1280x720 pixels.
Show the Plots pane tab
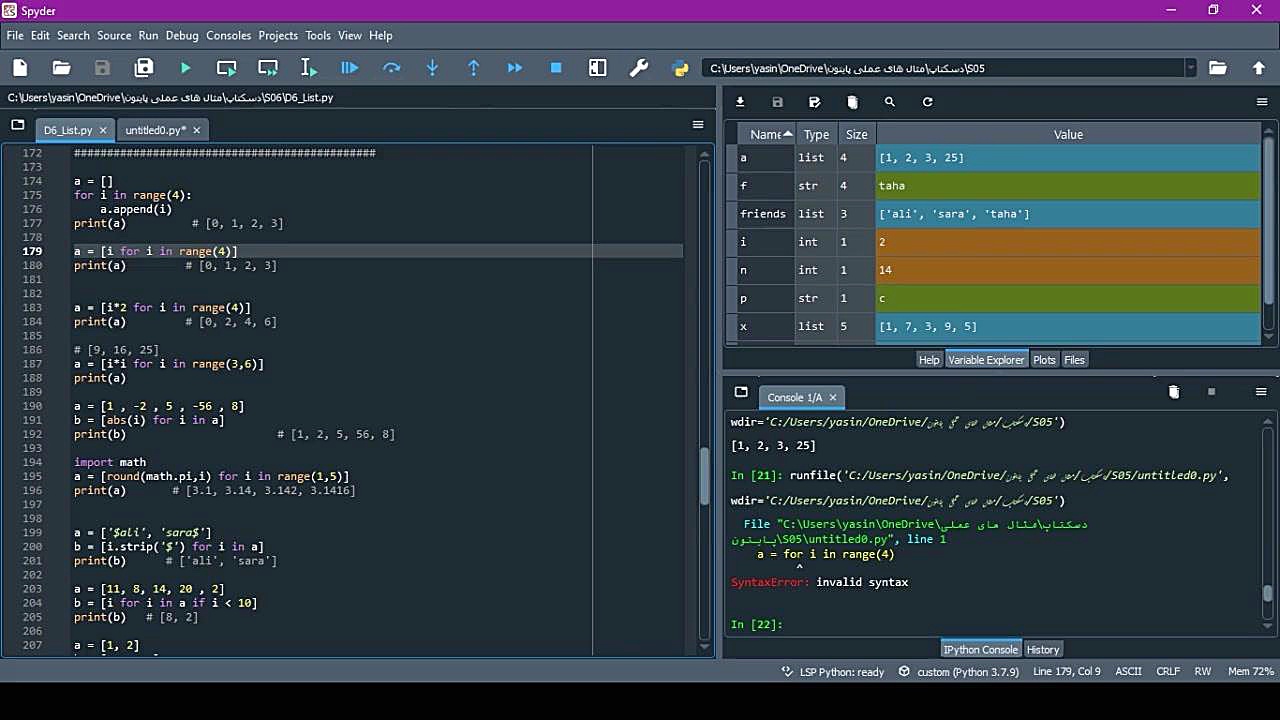(1044, 360)
